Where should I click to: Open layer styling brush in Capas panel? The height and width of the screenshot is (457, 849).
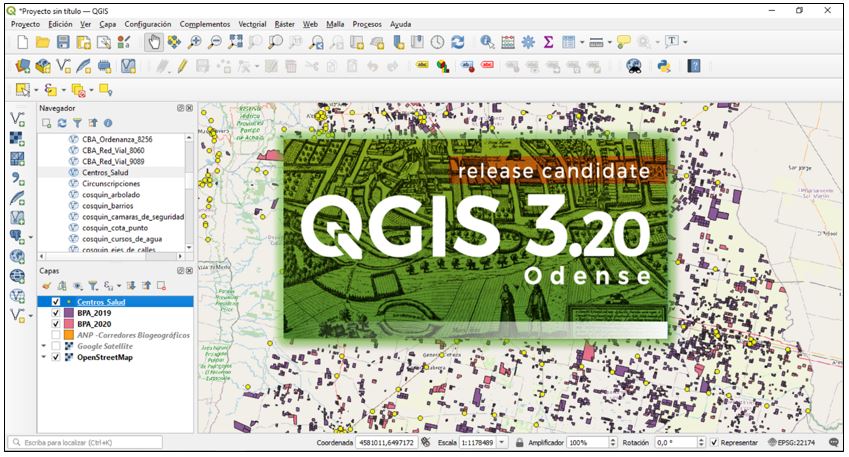[x=46, y=286]
